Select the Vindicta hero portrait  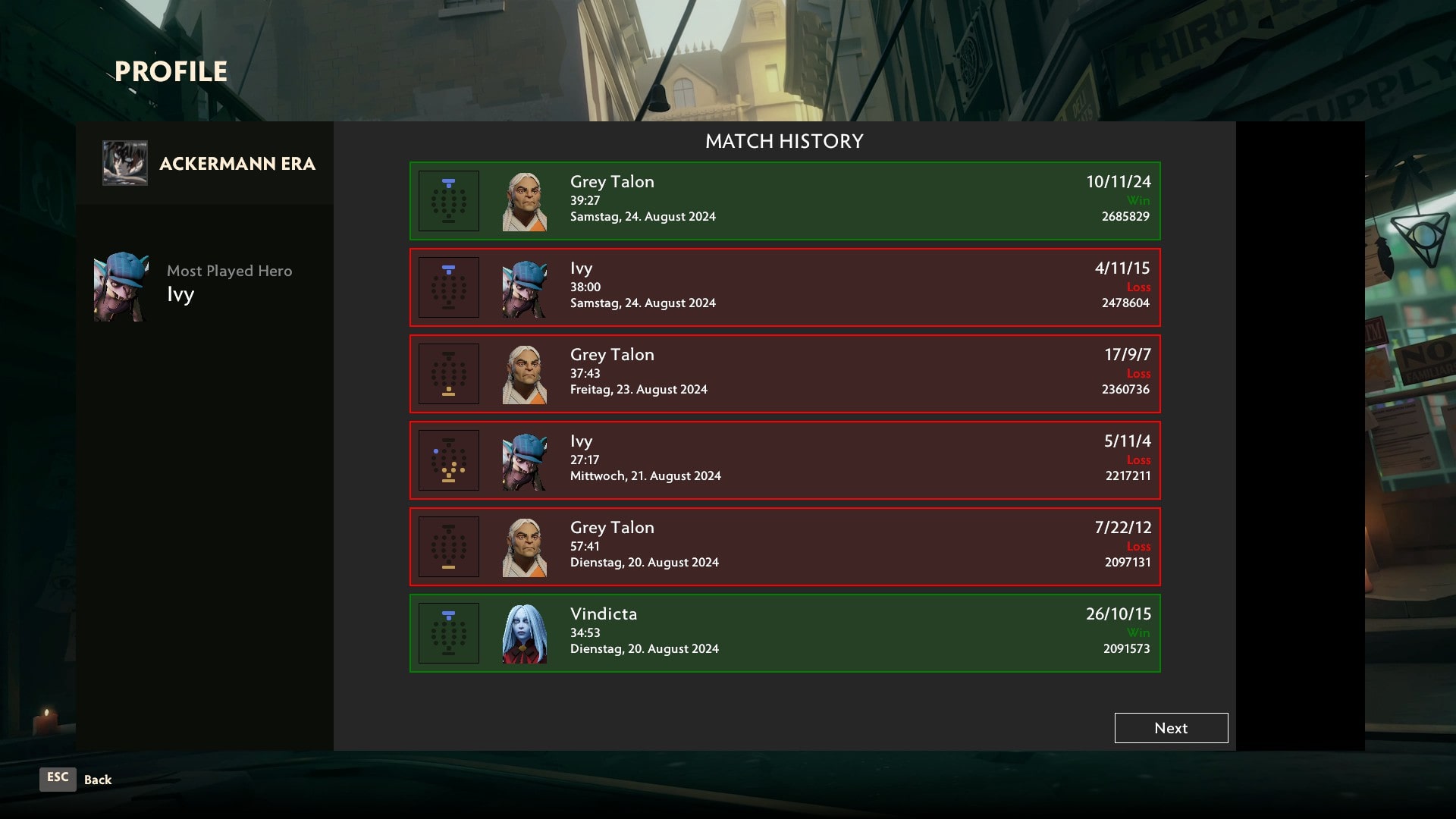point(523,632)
